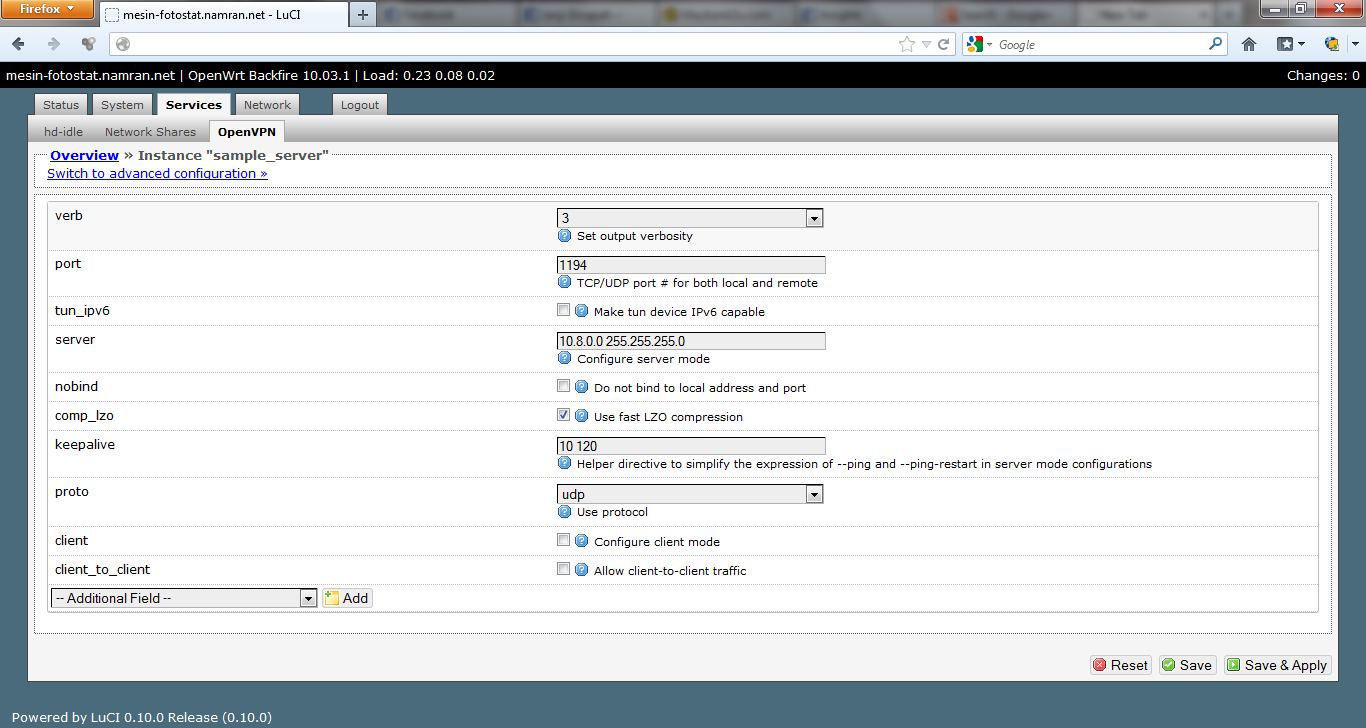
Task: Click help icon next to verb verbosity
Action: pos(564,236)
